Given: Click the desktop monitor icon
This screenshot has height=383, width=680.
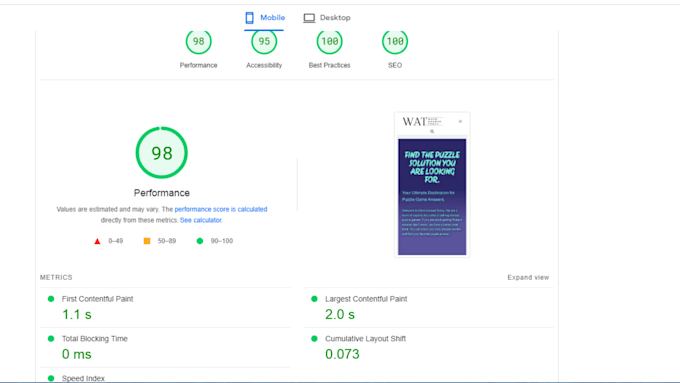Looking at the screenshot, I should pos(309,18).
